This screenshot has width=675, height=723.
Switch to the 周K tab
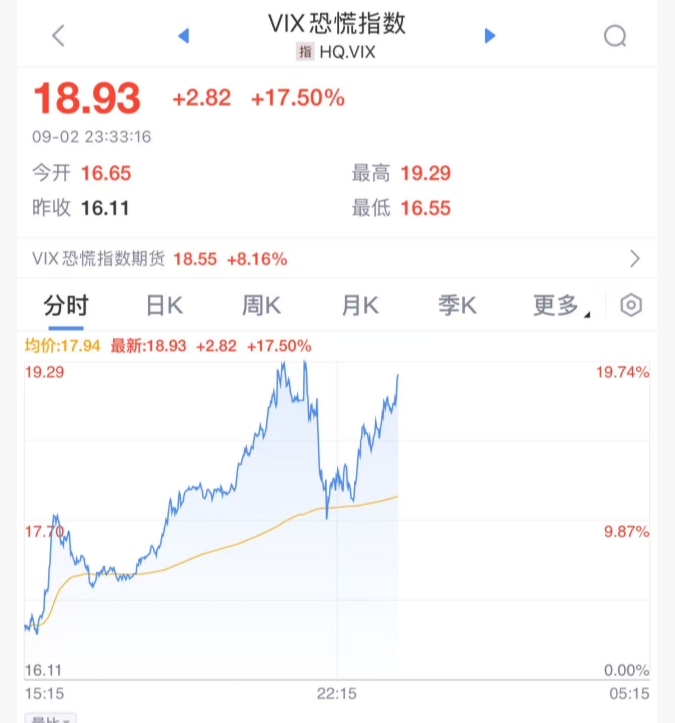click(261, 306)
